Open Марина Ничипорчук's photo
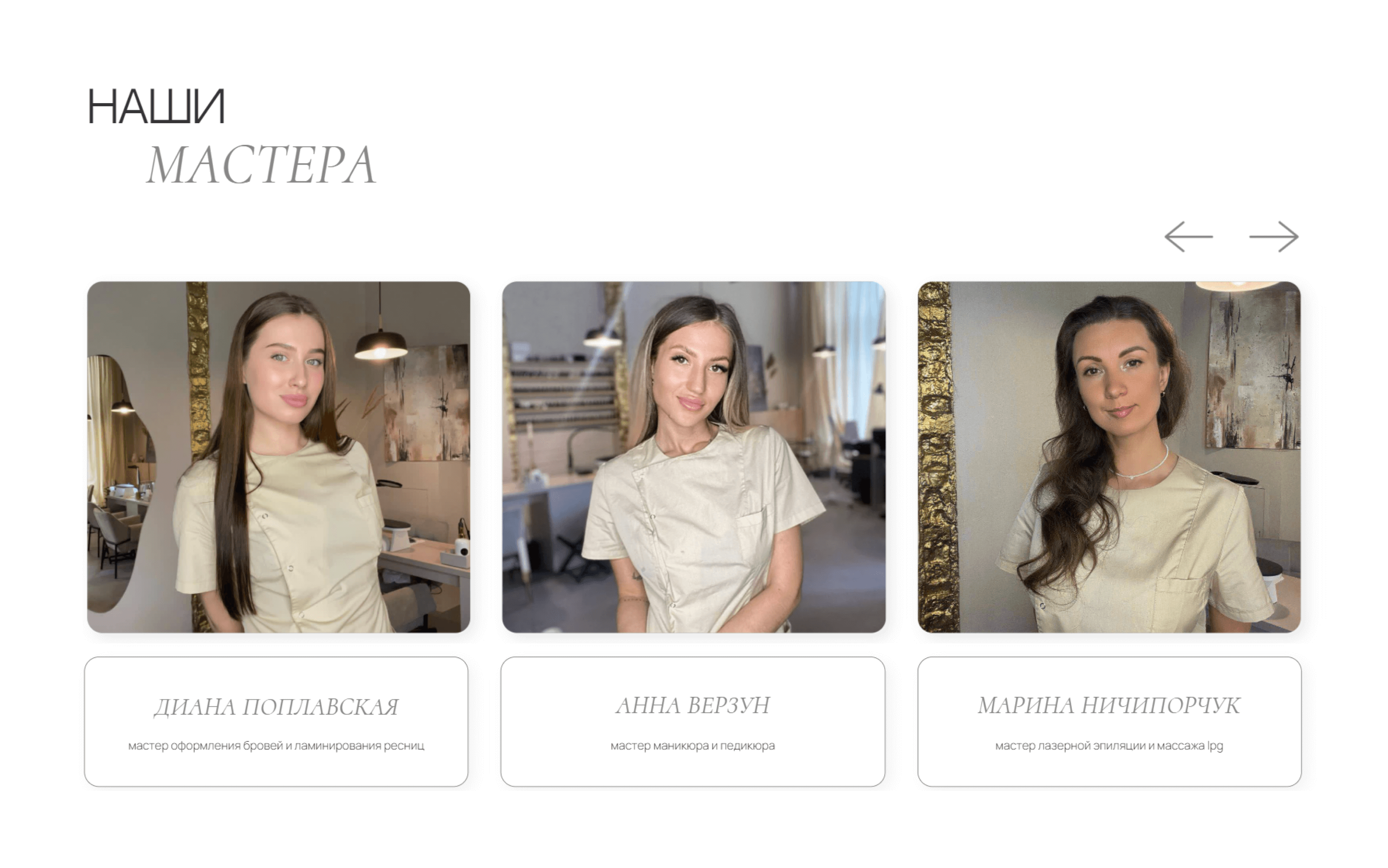 tap(1109, 457)
